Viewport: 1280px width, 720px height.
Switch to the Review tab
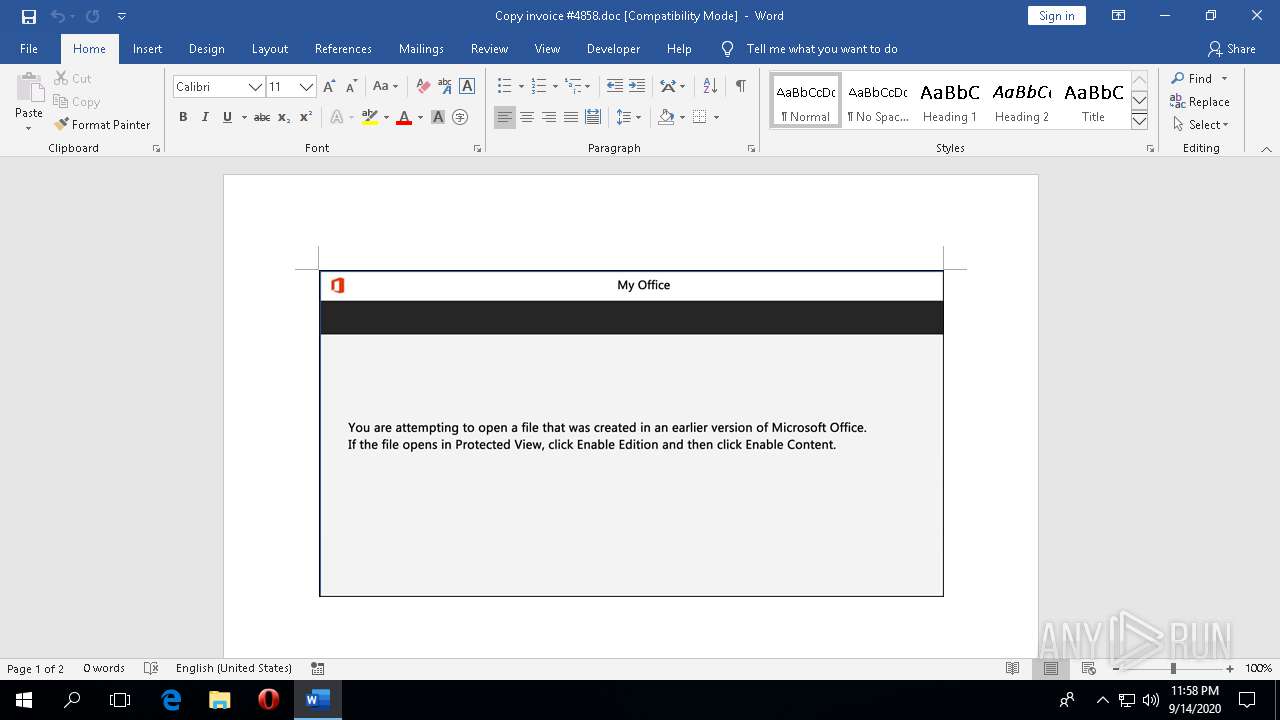[489, 49]
